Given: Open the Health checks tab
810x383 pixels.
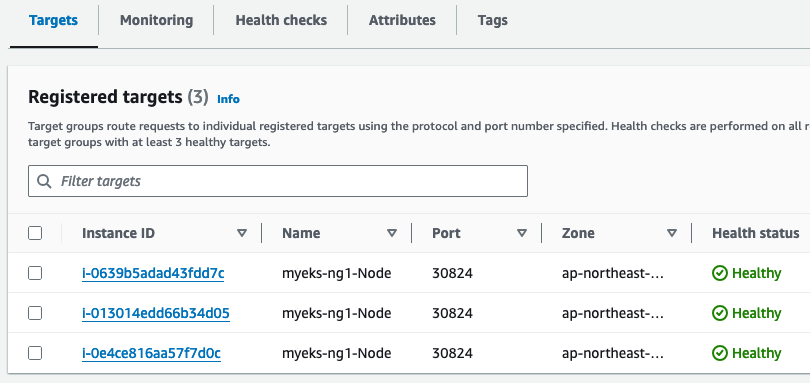Looking at the screenshot, I should 281,20.
